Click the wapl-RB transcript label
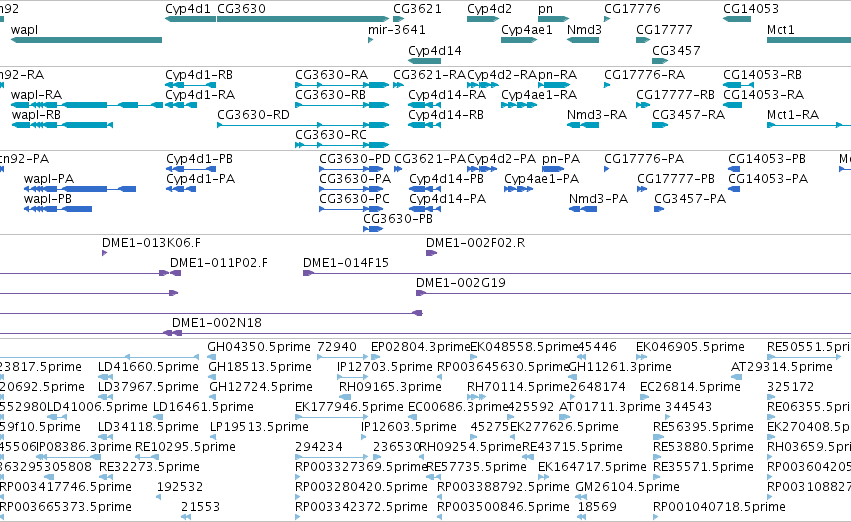 36,114
